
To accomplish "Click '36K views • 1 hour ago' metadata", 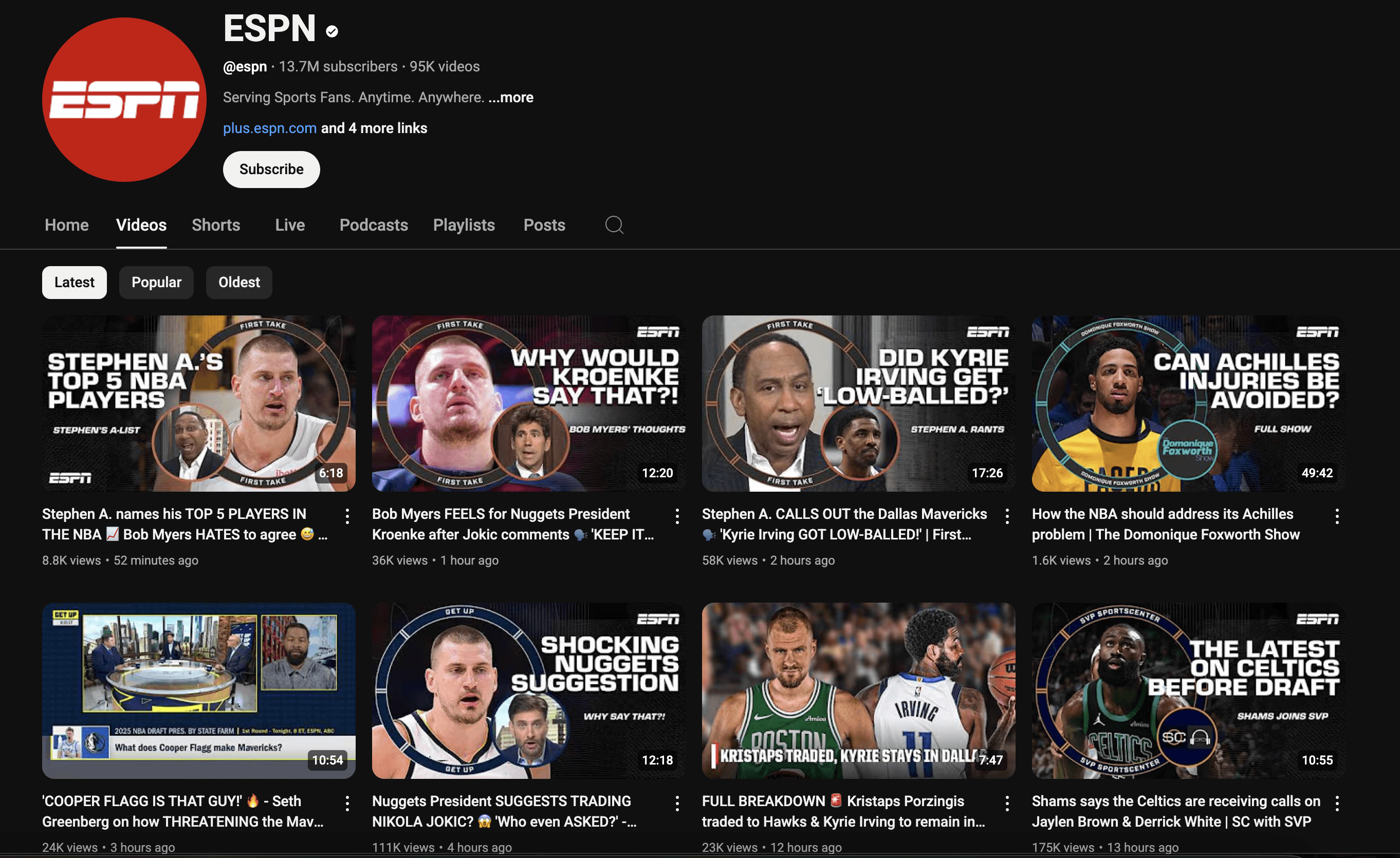I will [435, 561].
